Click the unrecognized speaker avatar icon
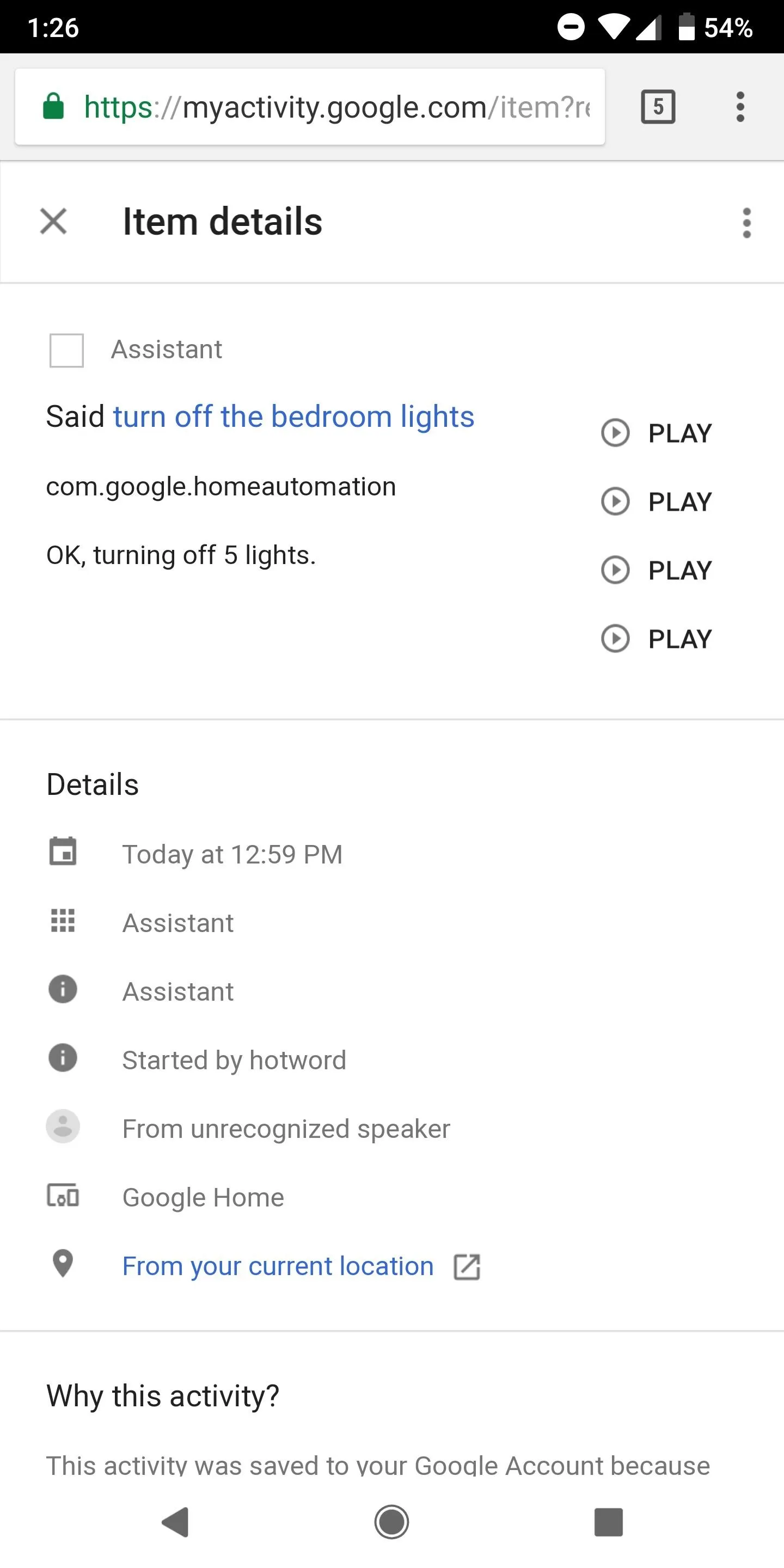Viewport: 784px width, 1568px height. (63, 1126)
